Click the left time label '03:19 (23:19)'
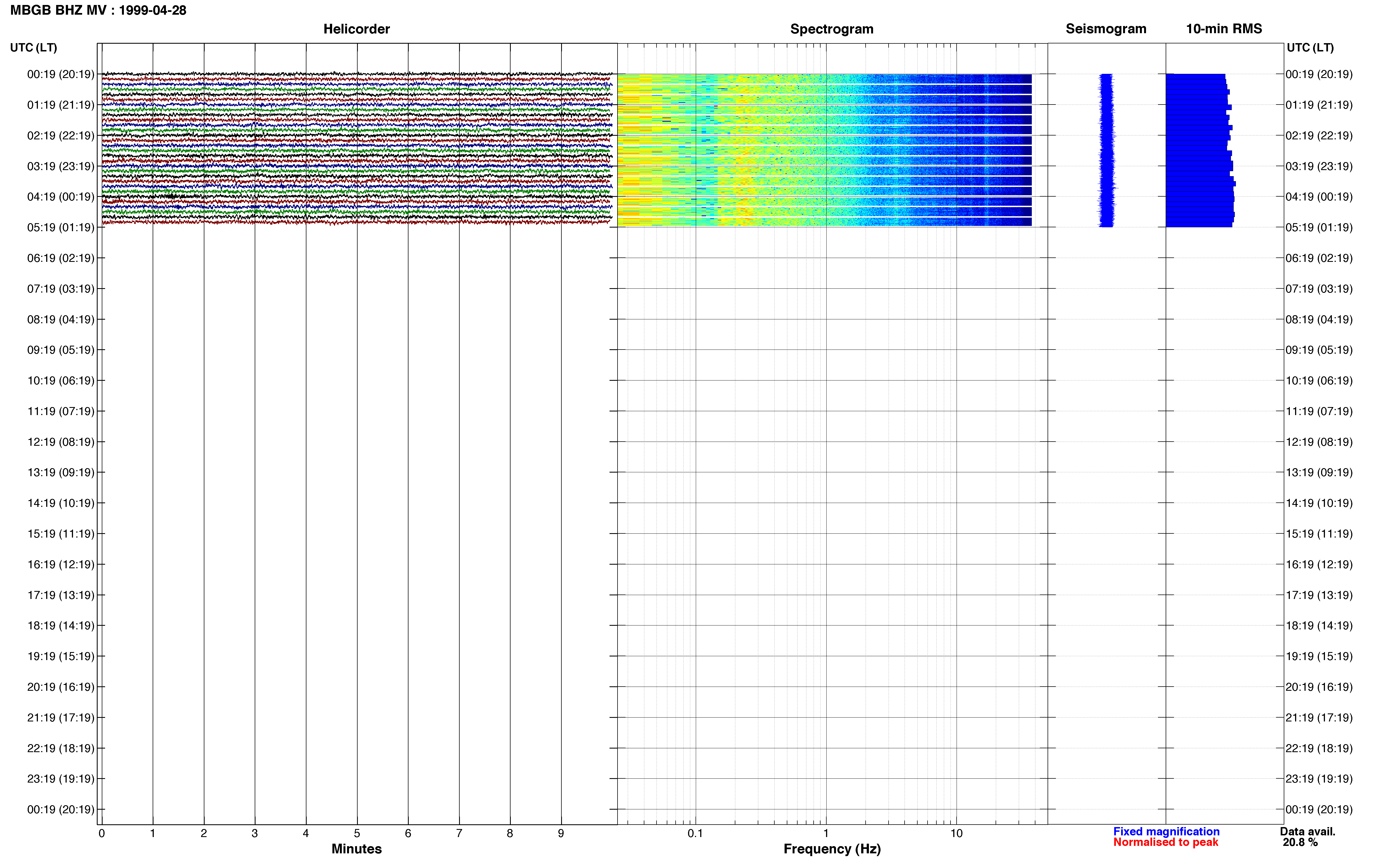The height and width of the screenshot is (868, 1388). [61, 166]
